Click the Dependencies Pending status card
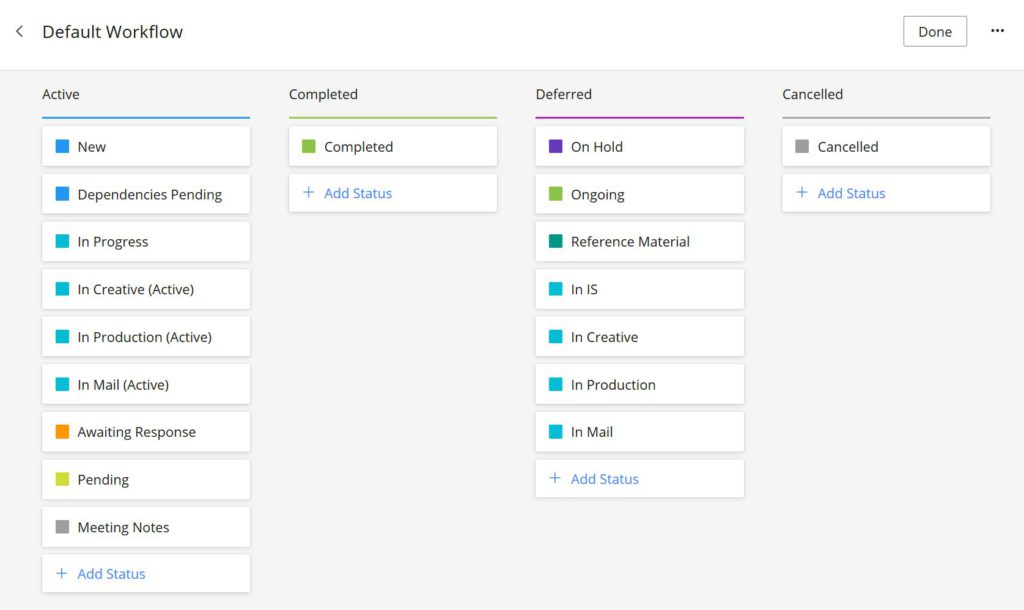 (x=145, y=194)
